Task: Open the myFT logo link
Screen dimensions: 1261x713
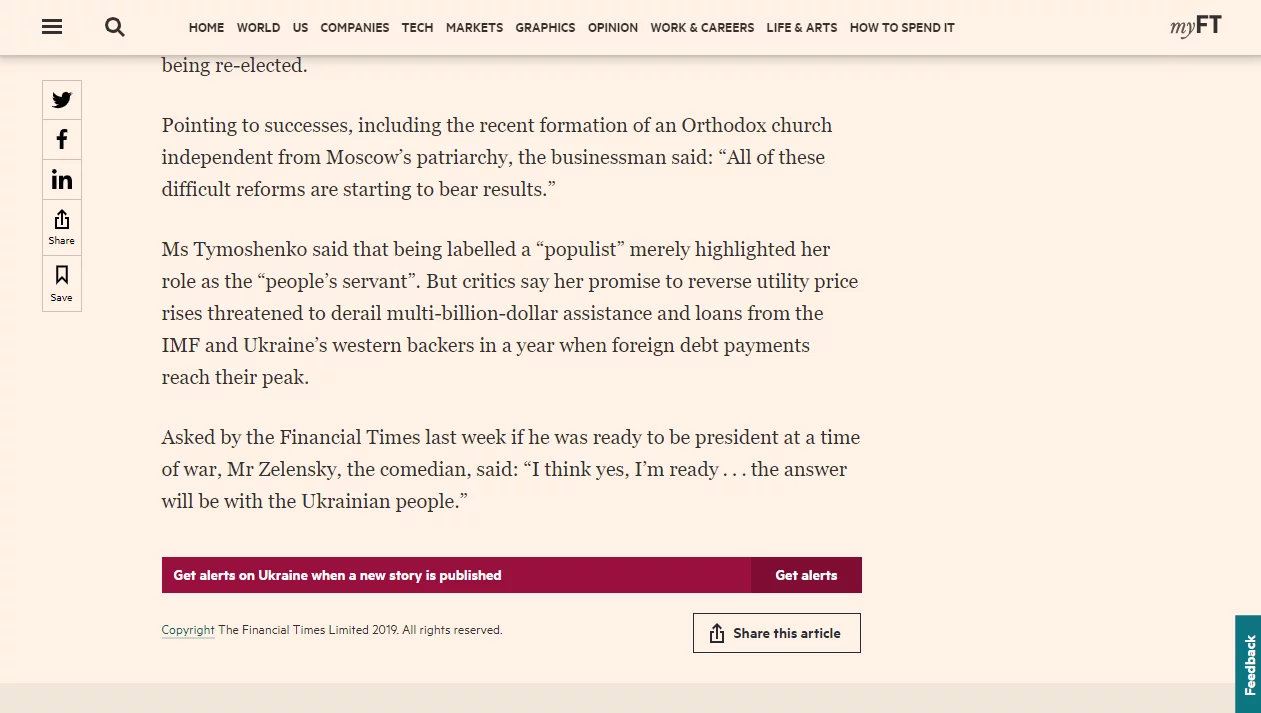Action: (x=1195, y=27)
